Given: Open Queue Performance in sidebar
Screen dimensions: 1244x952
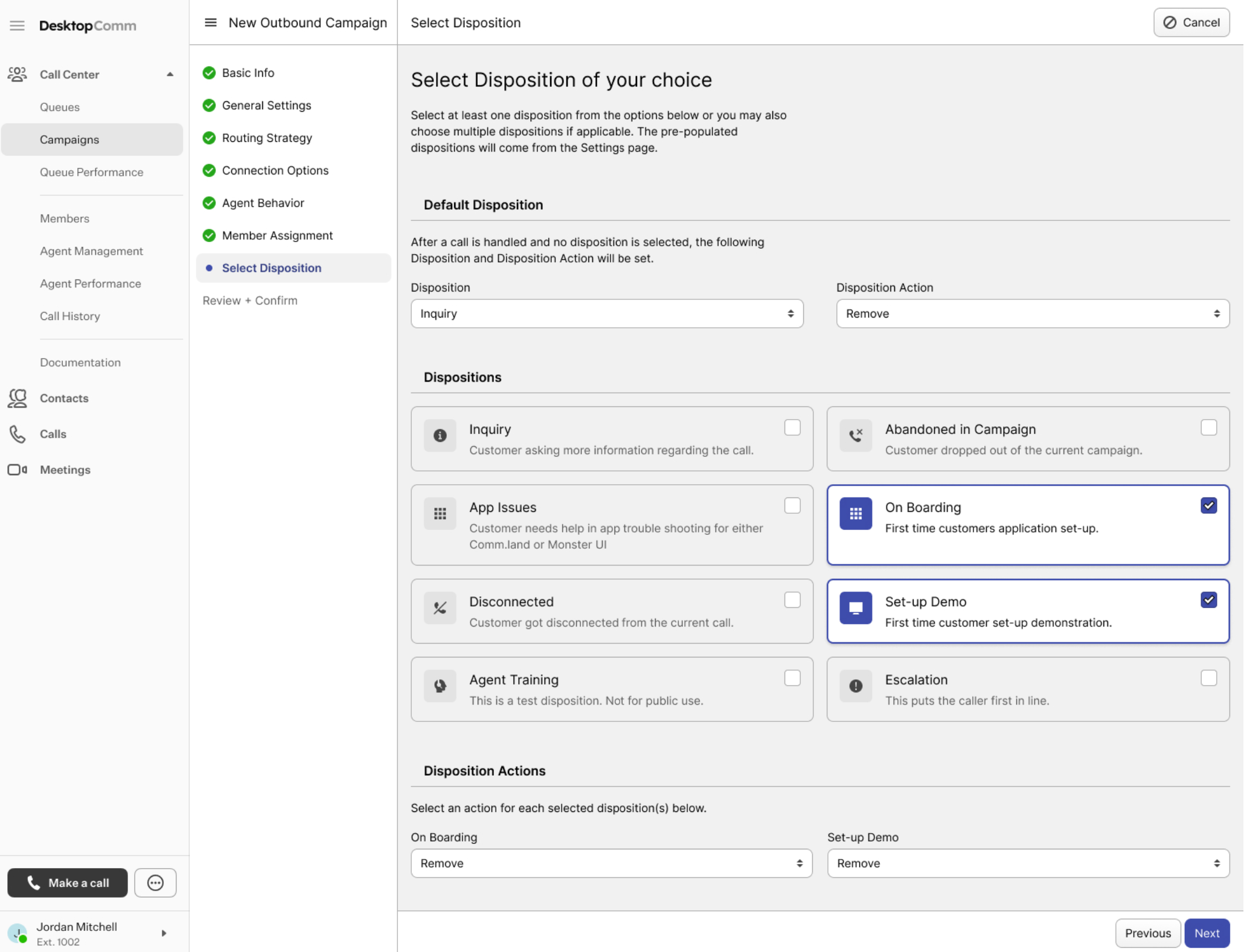Looking at the screenshot, I should click(91, 172).
